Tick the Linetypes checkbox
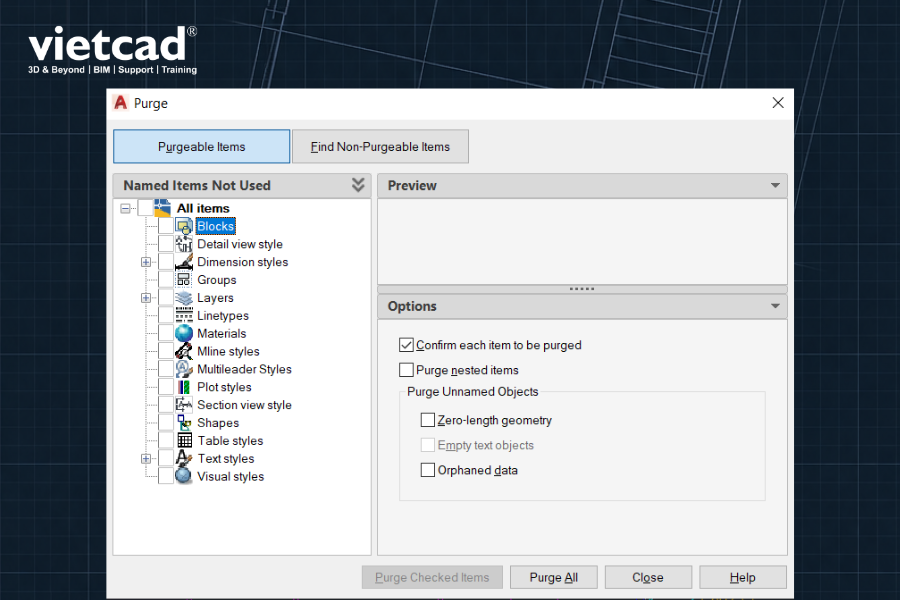This screenshot has height=600, width=900. [166, 315]
